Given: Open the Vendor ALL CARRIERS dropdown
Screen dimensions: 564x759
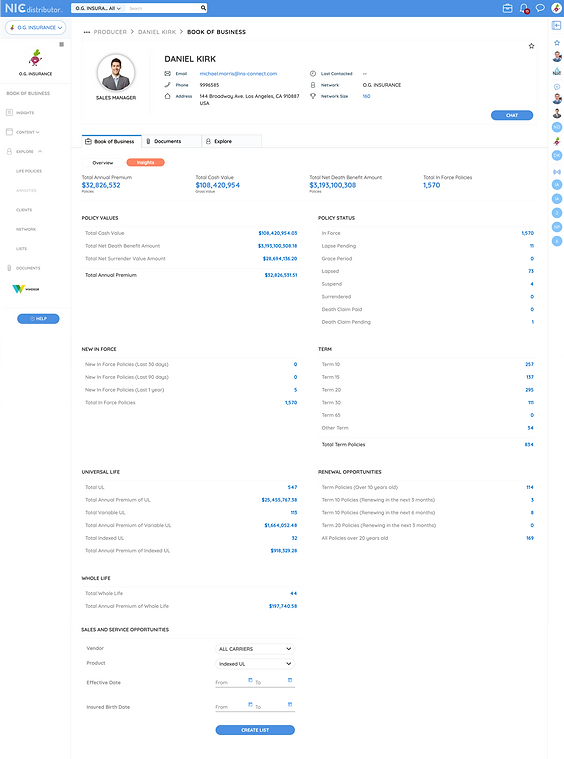Looking at the screenshot, I should [x=255, y=649].
